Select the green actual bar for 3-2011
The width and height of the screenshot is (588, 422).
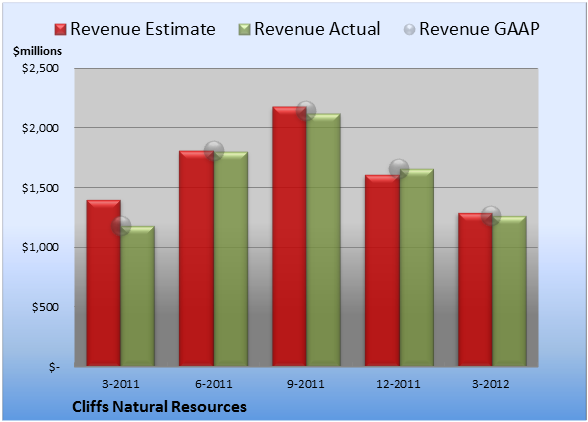click(138, 296)
